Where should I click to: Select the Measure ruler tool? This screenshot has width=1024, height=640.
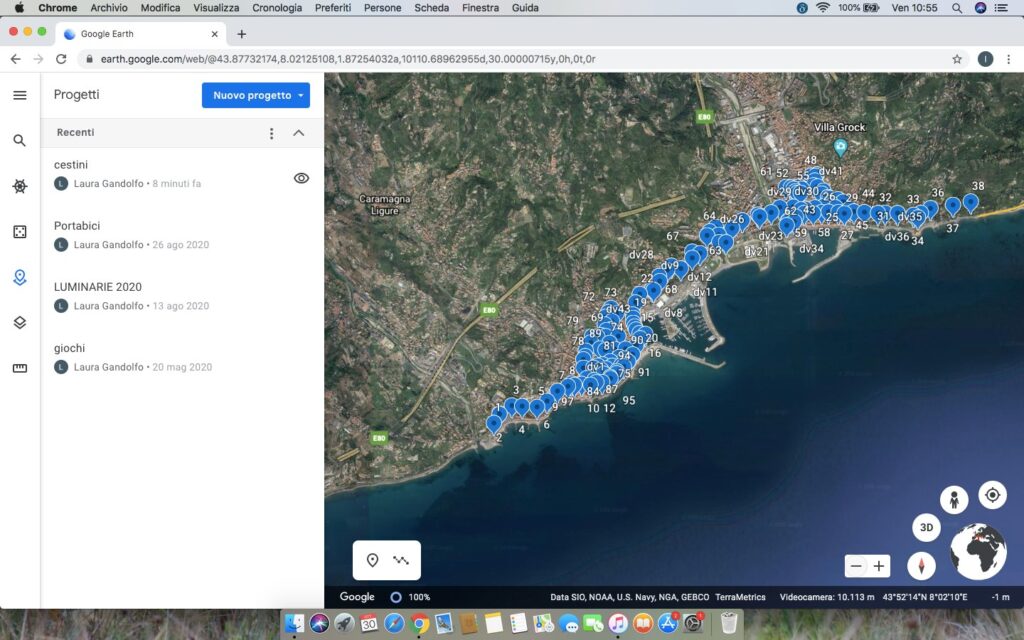click(x=20, y=368)
